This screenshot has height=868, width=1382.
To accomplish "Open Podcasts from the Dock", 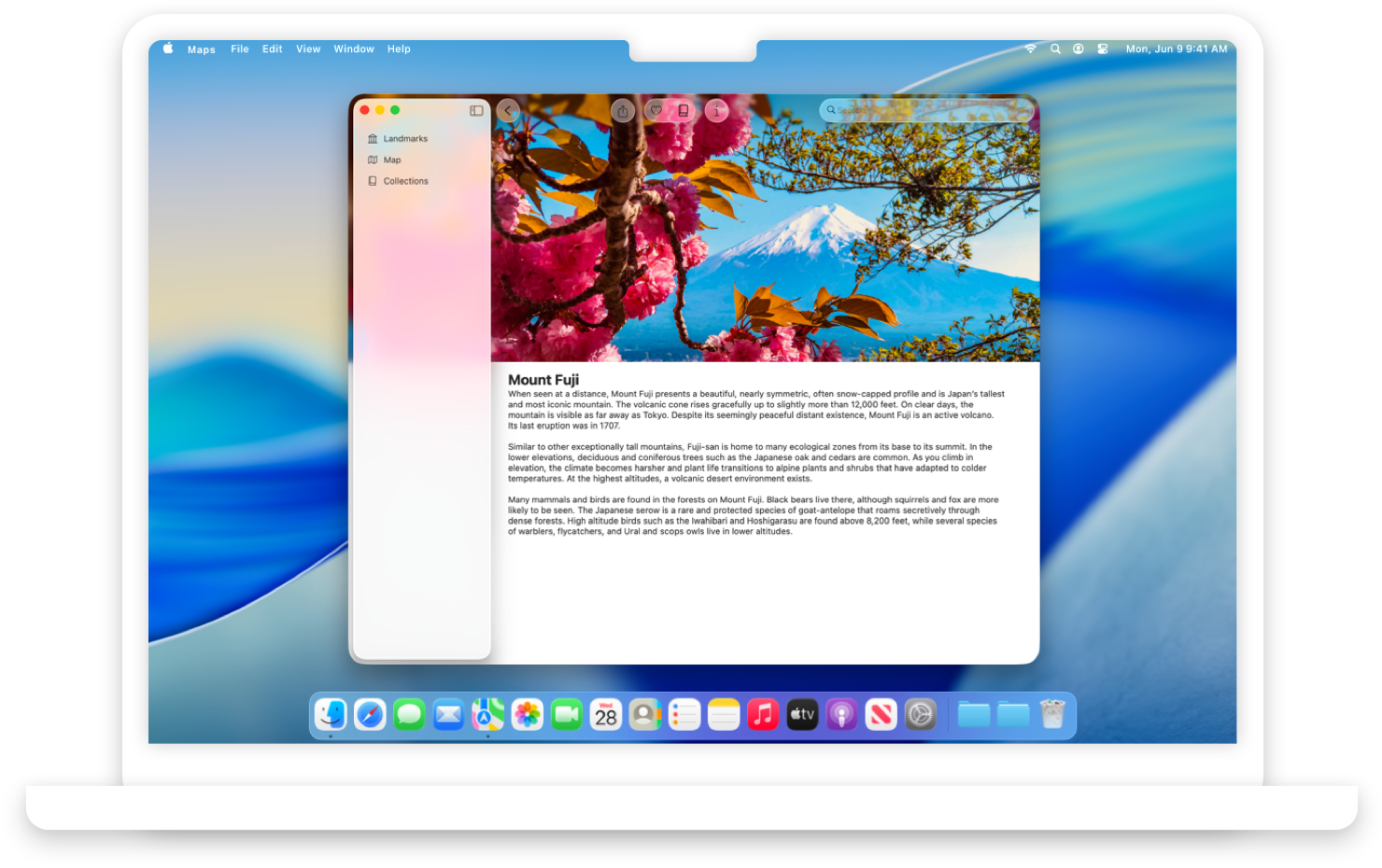I will [x=841, y=715].
